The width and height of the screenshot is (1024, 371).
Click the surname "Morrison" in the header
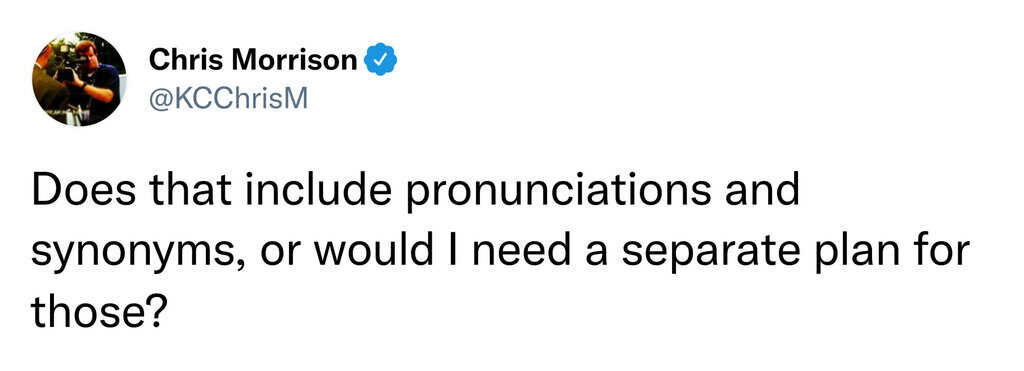click(292, 60)
